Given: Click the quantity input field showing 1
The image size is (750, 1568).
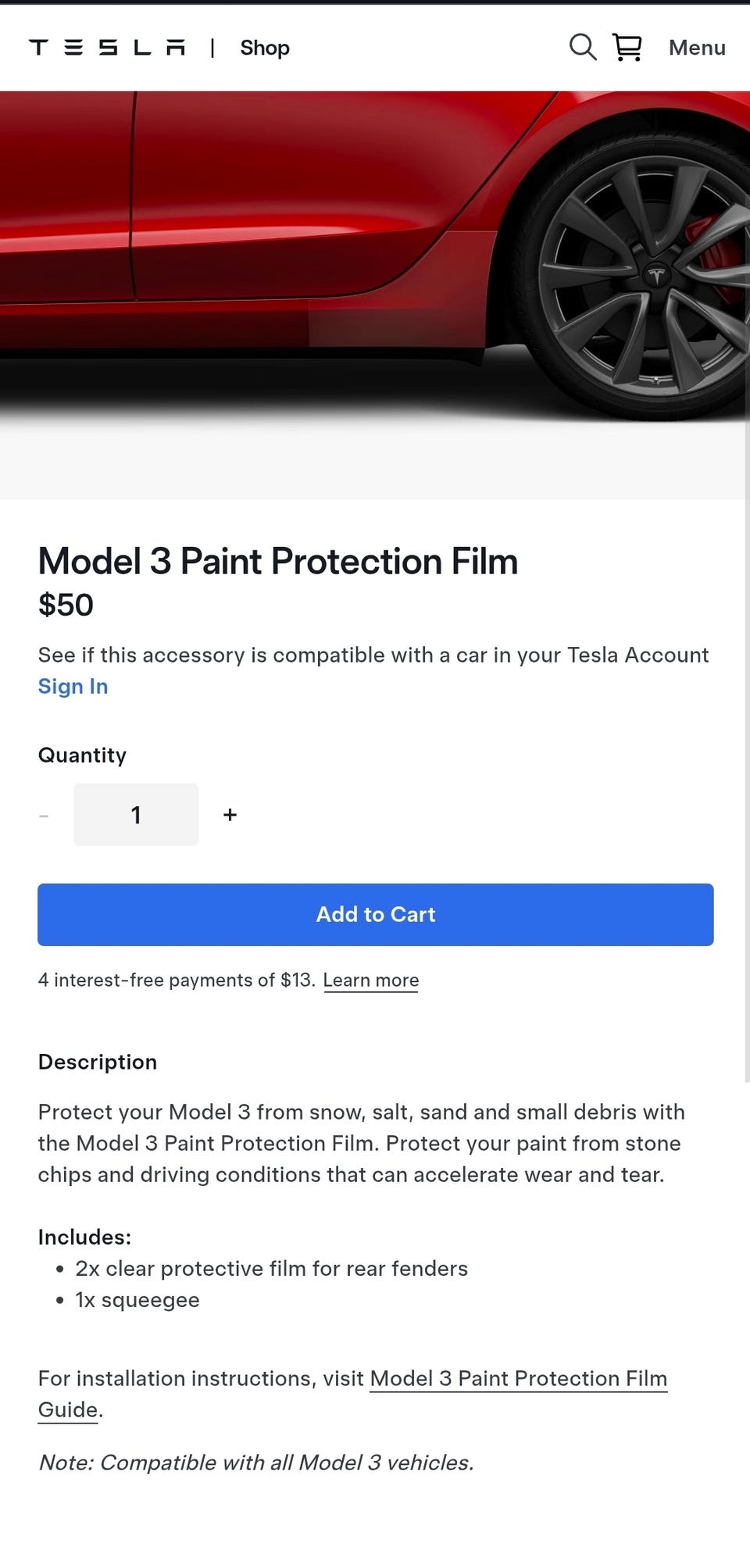Looking at the screenshot, I should click(136, 815).
